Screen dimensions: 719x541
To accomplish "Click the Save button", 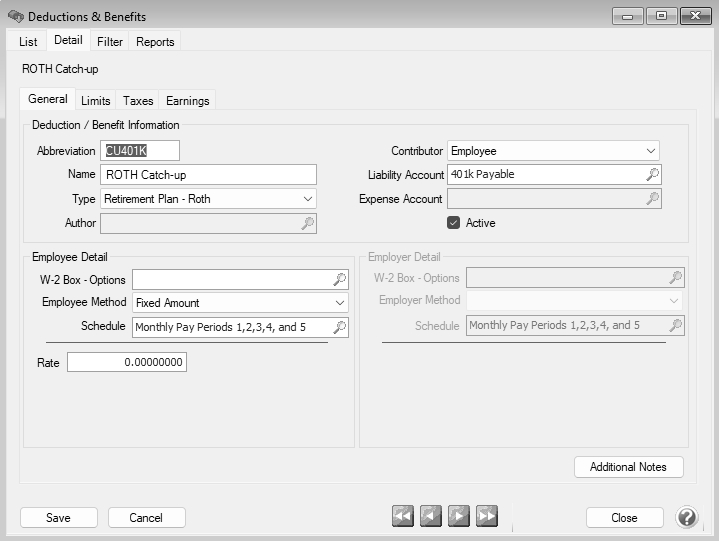I will pos(59,518).
